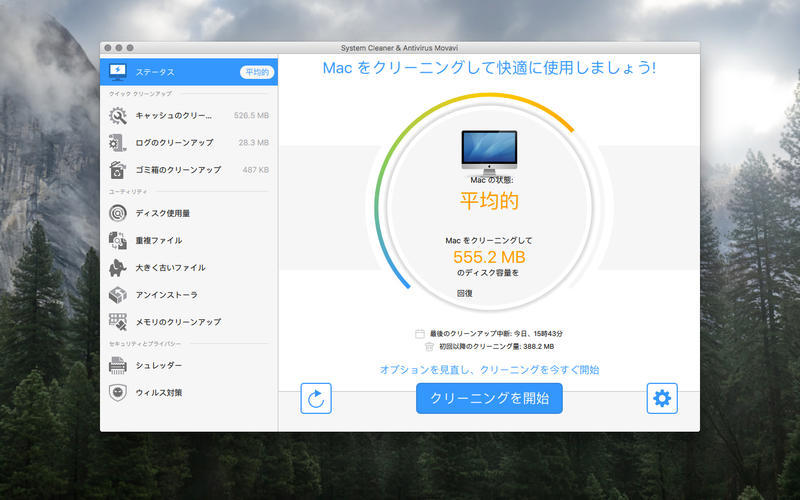Open シュレッダー in security section

point(189,365)
